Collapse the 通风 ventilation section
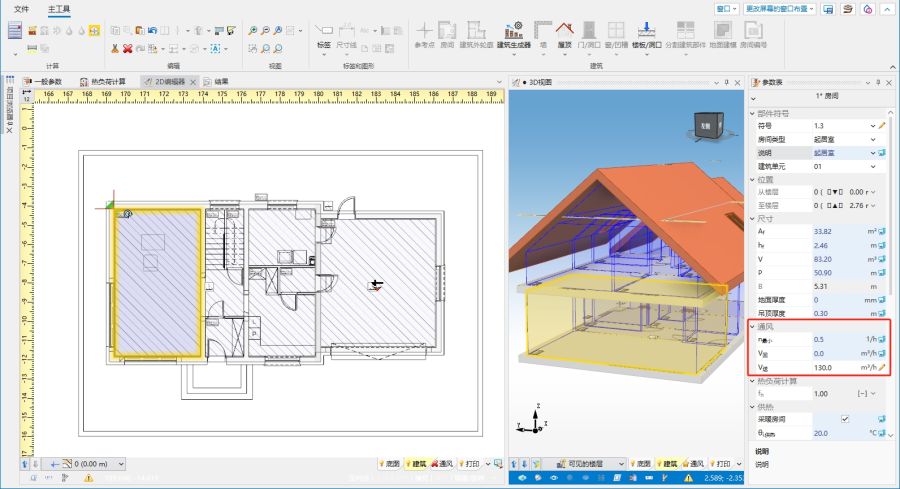The width and height of the screenshot is (900, 489). point(753,326)
